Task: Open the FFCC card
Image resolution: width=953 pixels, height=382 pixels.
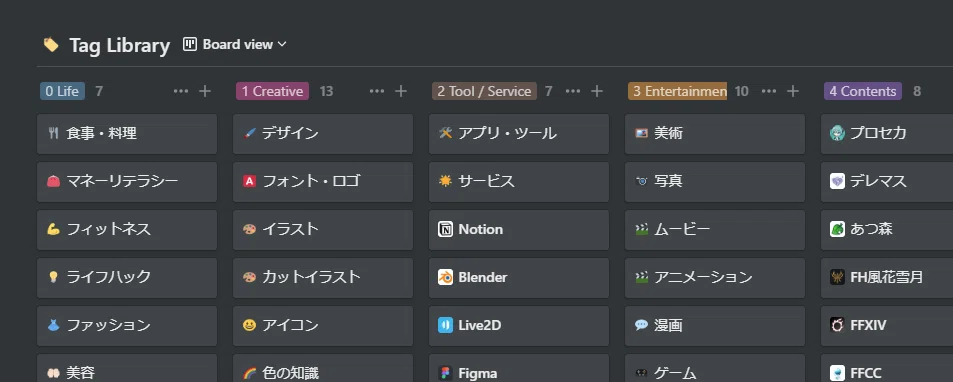Action: 887,368
